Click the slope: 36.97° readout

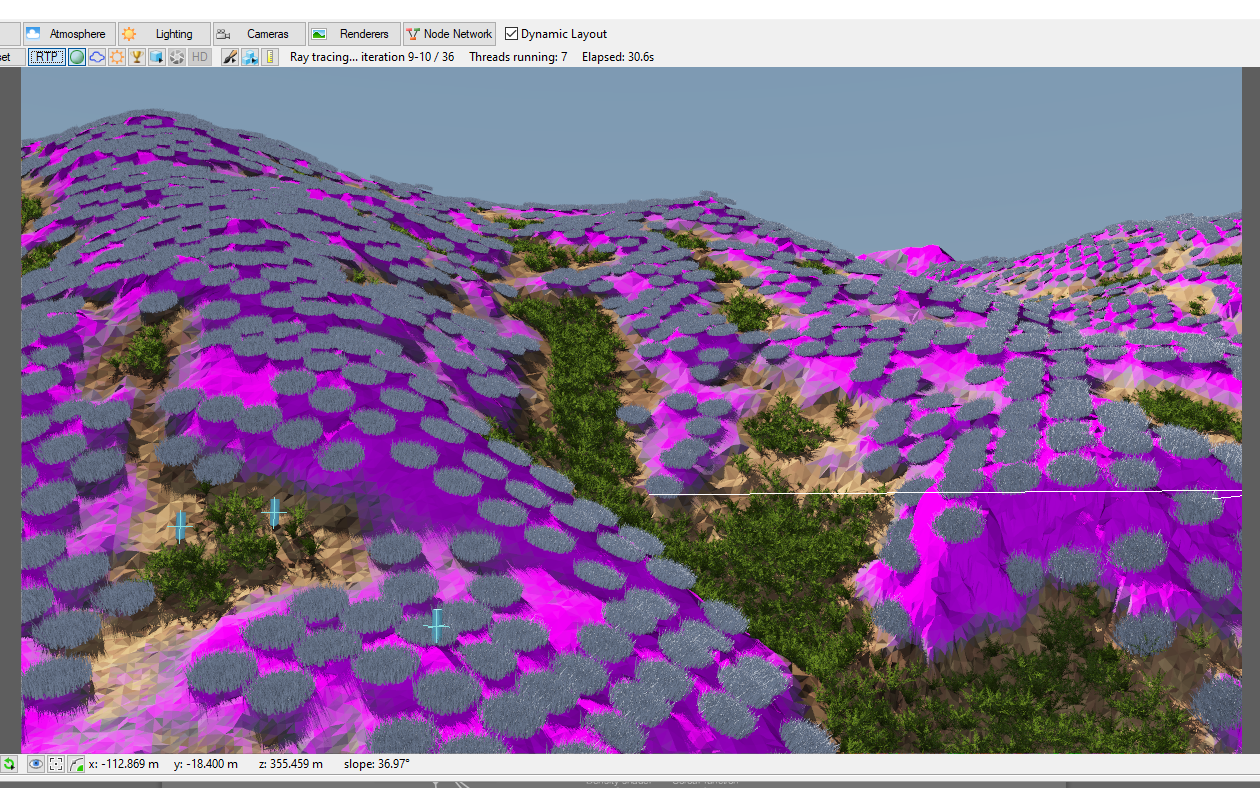click(376, 764)
